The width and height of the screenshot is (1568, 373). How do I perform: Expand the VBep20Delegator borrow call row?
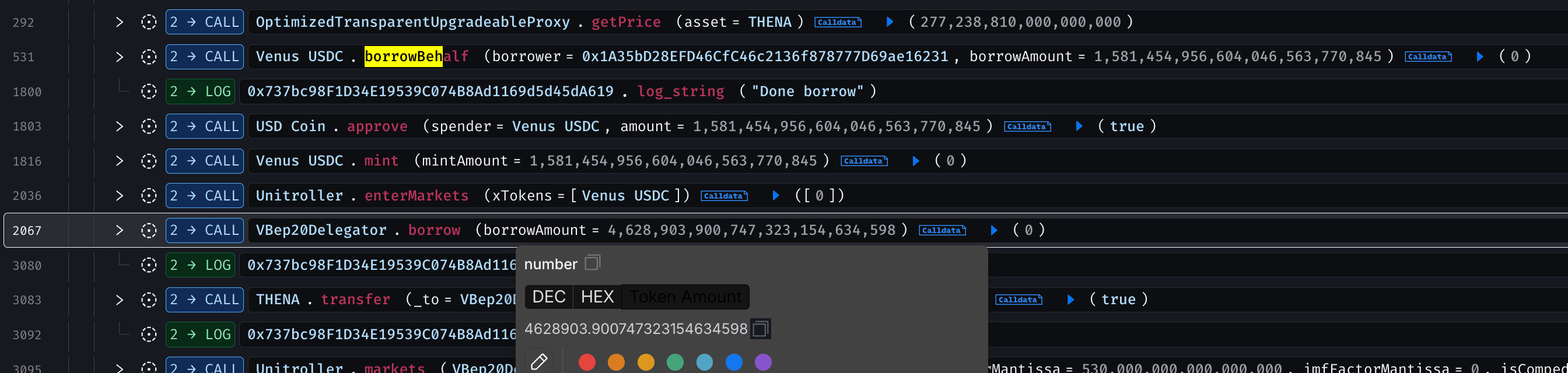tap(120, 231)
